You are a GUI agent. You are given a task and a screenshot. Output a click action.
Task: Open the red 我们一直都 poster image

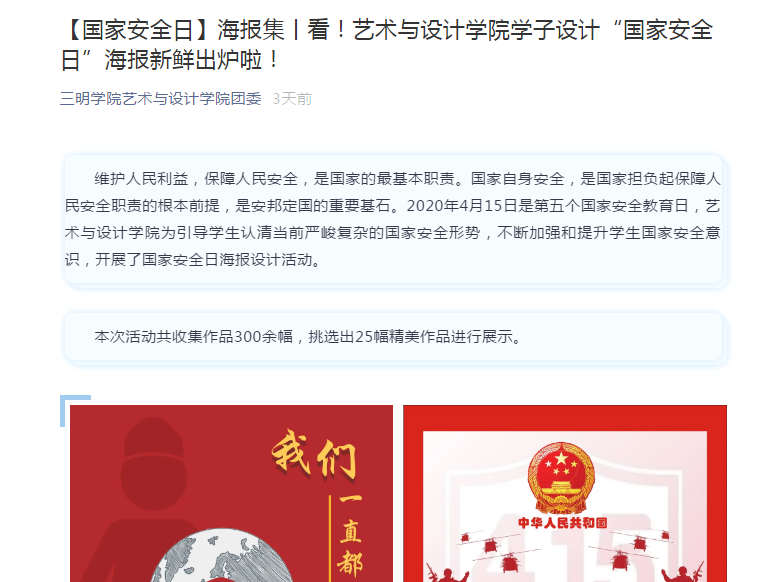tap(231, 493)
